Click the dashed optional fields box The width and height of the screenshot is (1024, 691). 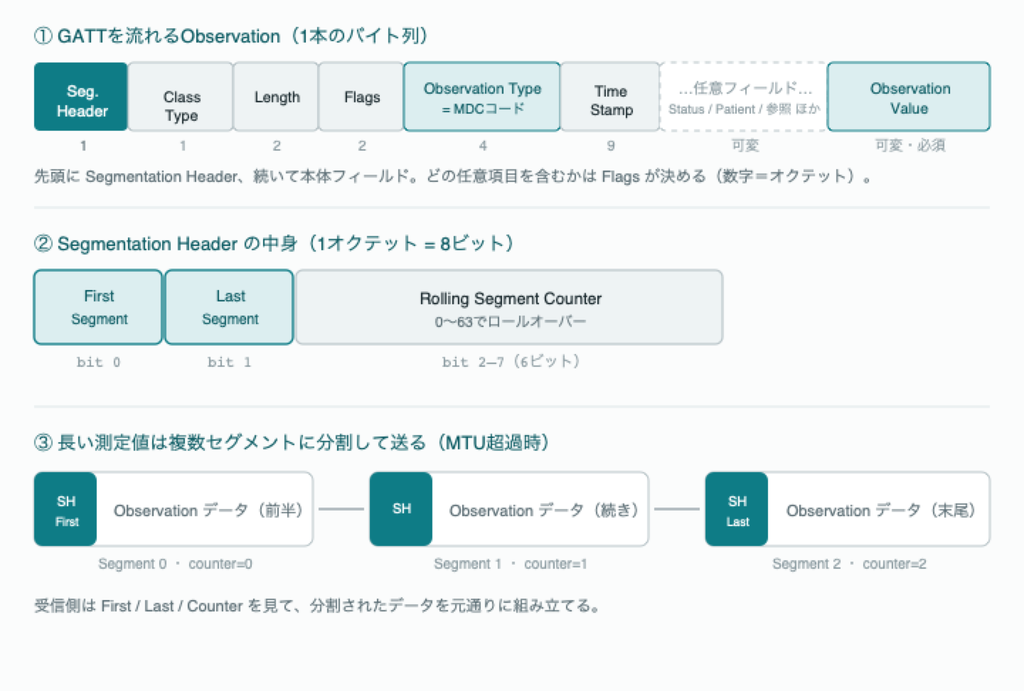[x=744, y=97]
